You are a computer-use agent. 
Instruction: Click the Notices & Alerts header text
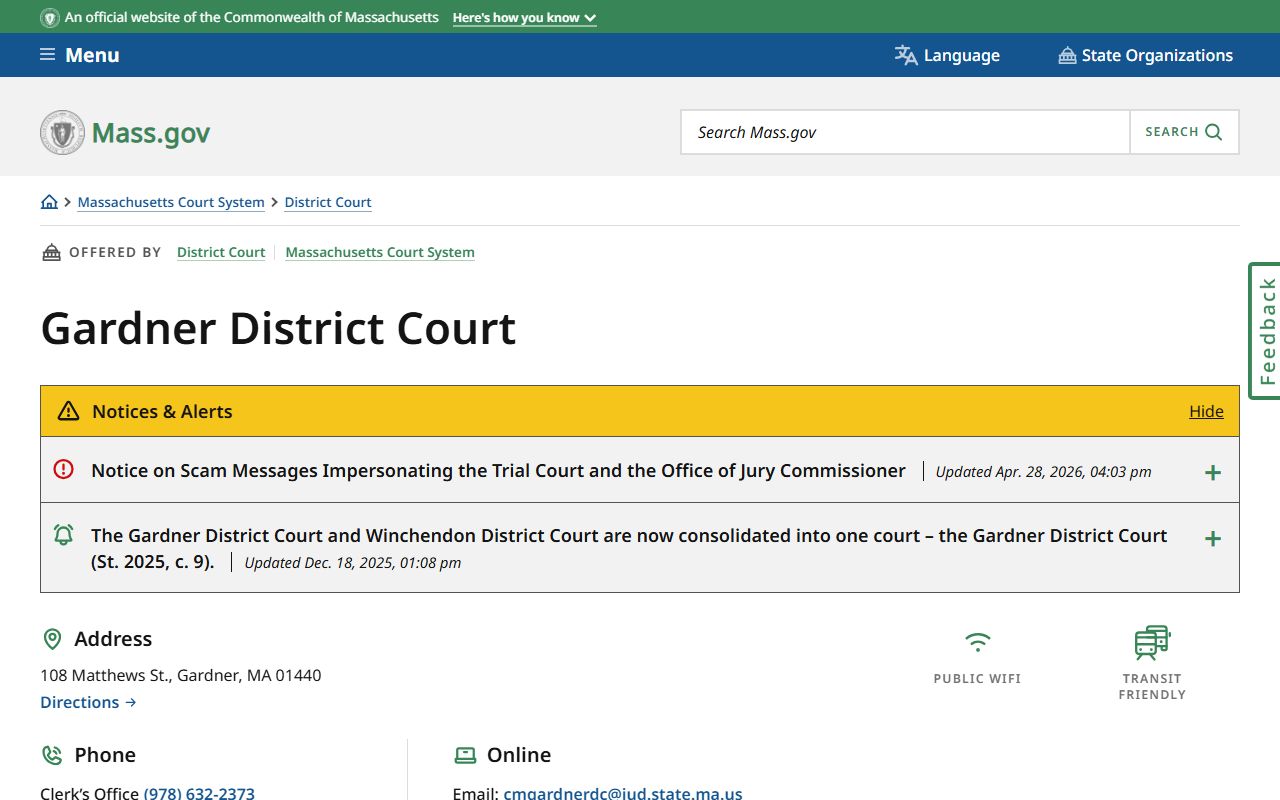[162, 411]
